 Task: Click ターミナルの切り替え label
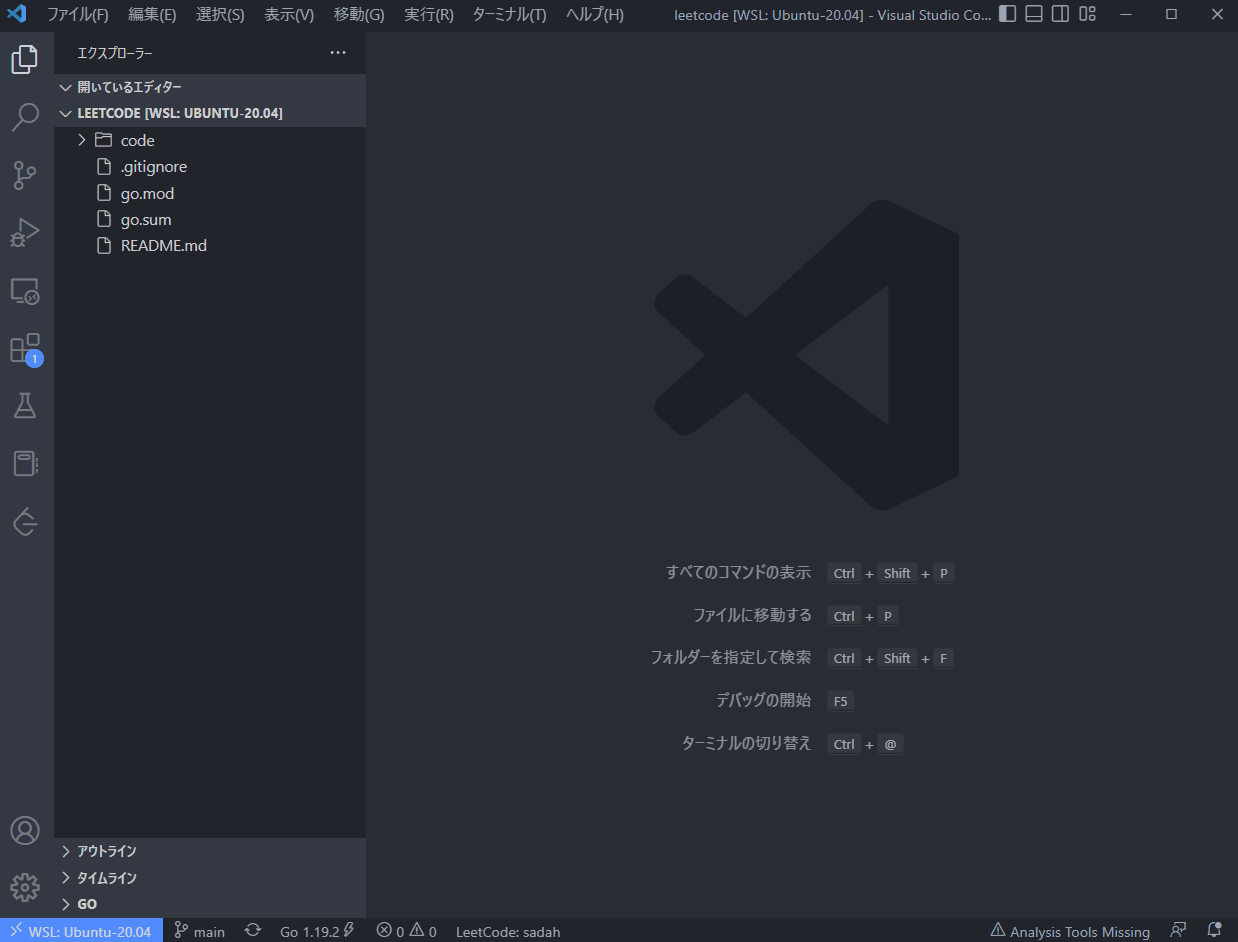[x=746, y=743]
